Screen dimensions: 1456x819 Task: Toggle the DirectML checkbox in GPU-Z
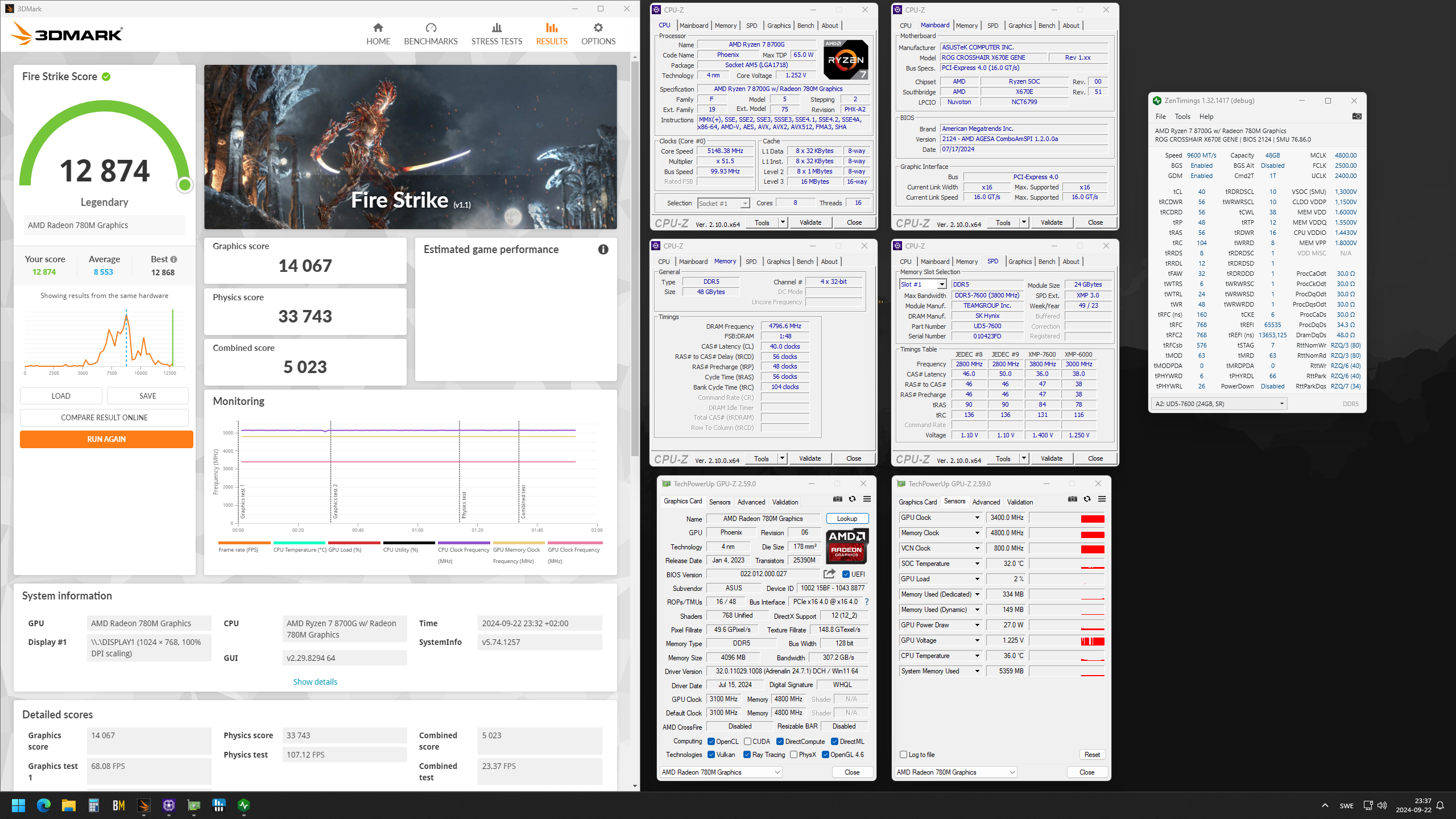834,742
